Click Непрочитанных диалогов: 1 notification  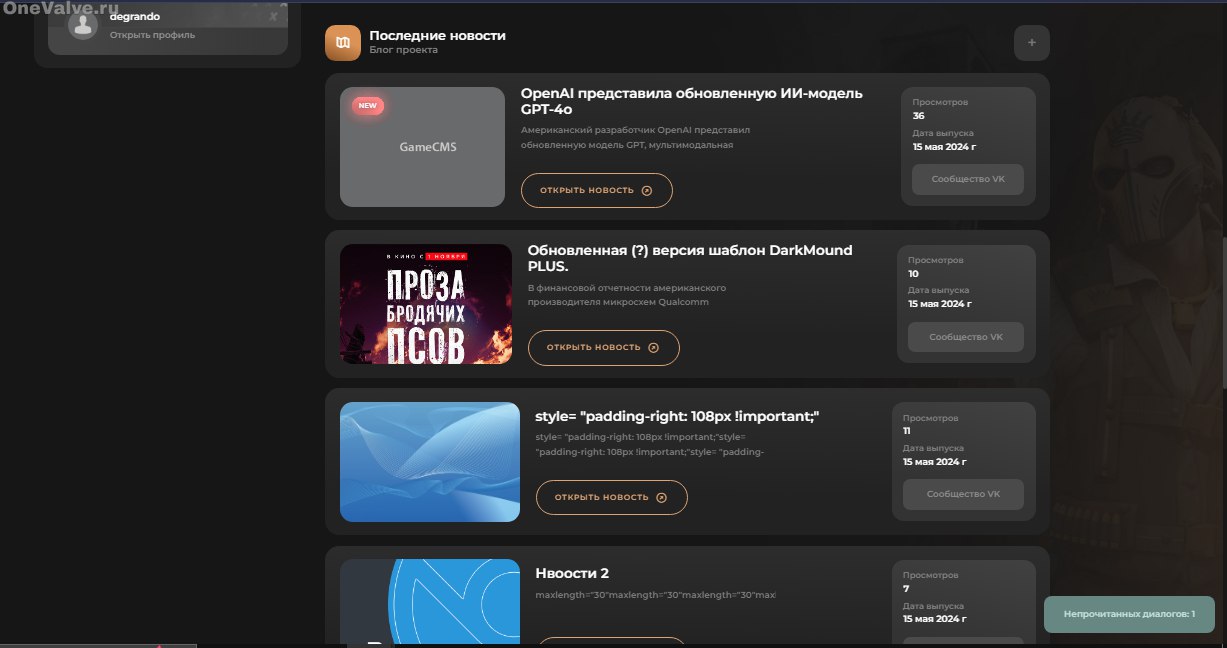tap(1128, 614)
